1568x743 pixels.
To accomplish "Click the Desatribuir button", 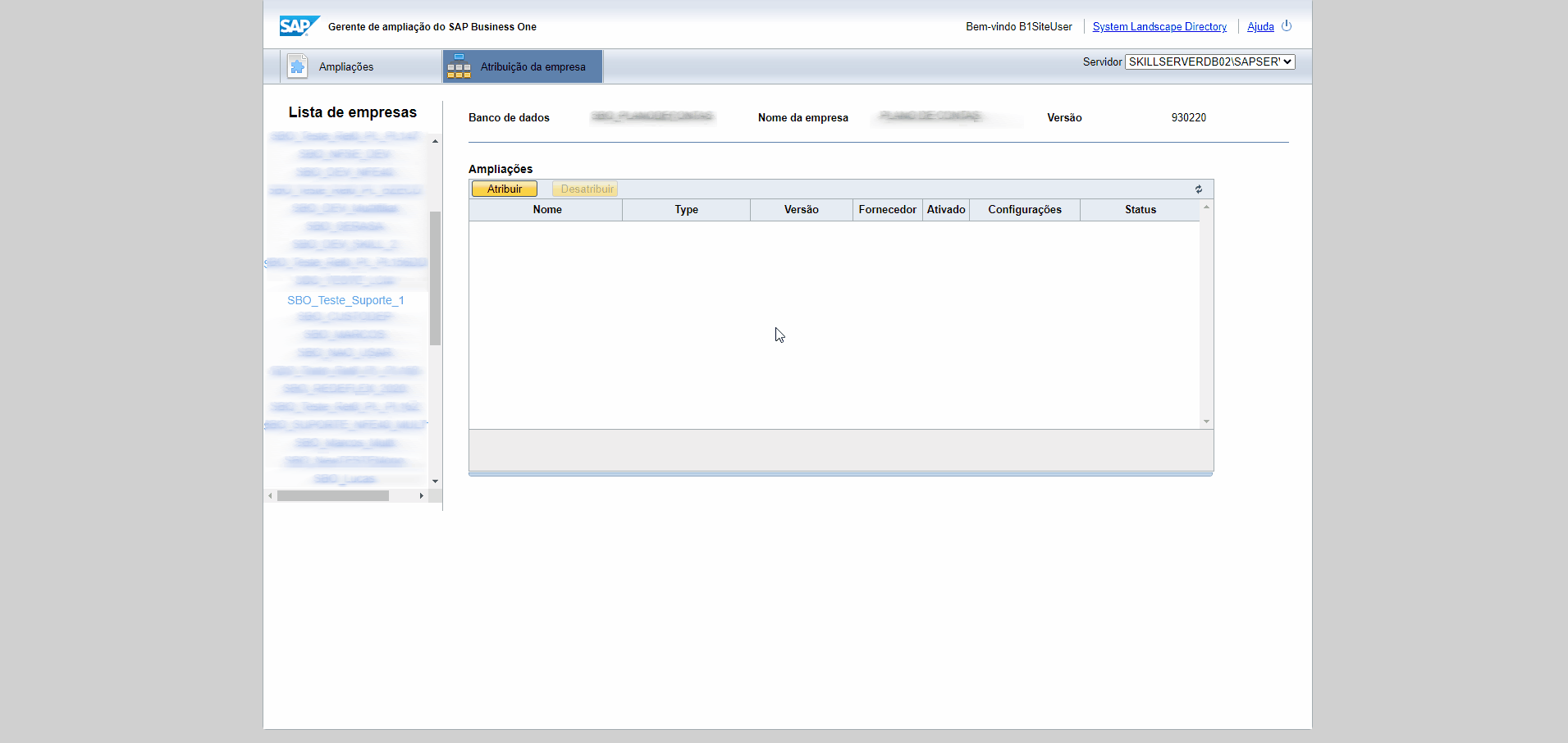I will (585, 189).
